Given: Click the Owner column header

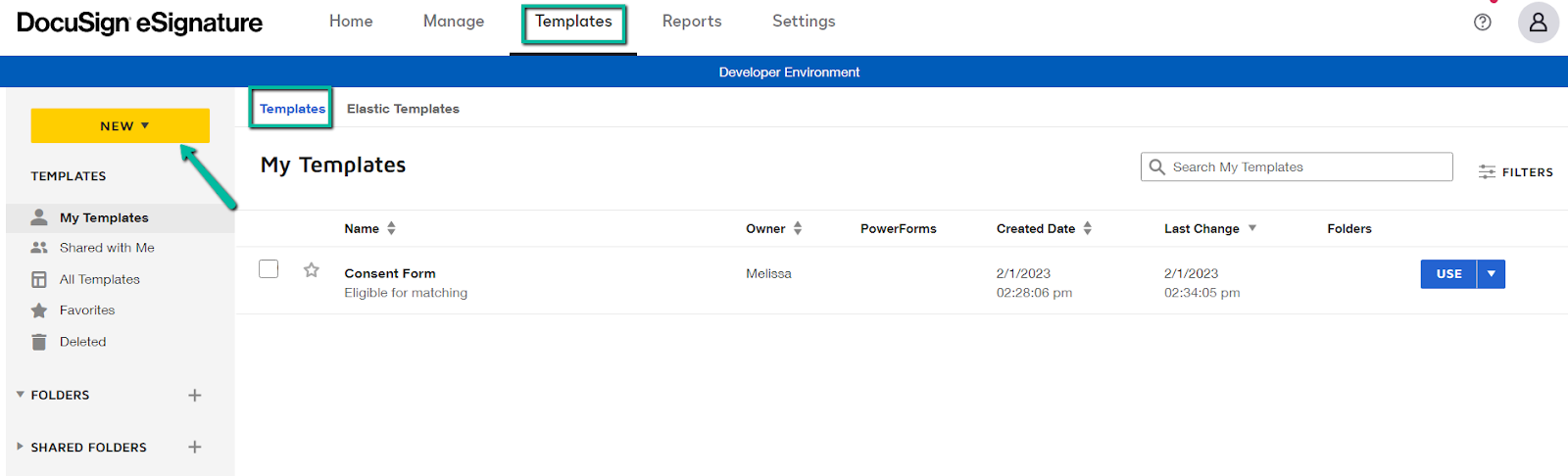Looking at the screenshot, I should click(765, 228).
